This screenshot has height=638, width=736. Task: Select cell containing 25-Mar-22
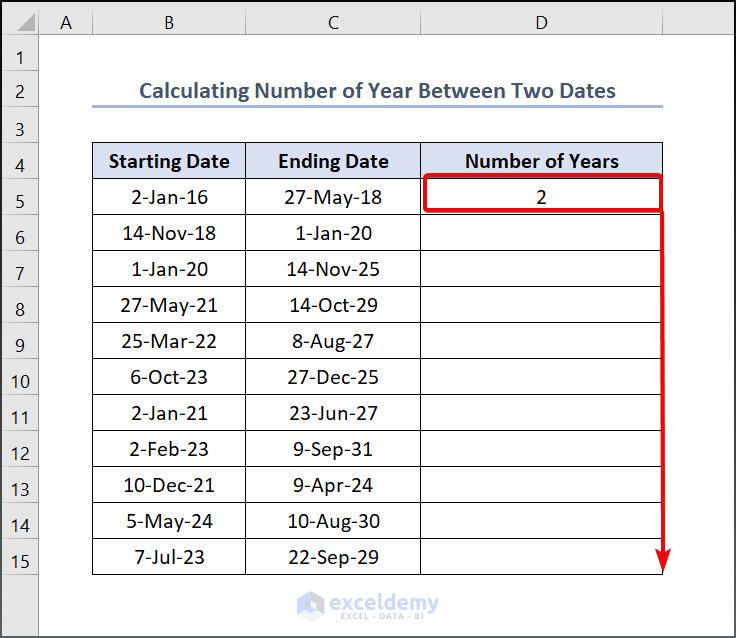pyautogui.click(x=169, y=341)
